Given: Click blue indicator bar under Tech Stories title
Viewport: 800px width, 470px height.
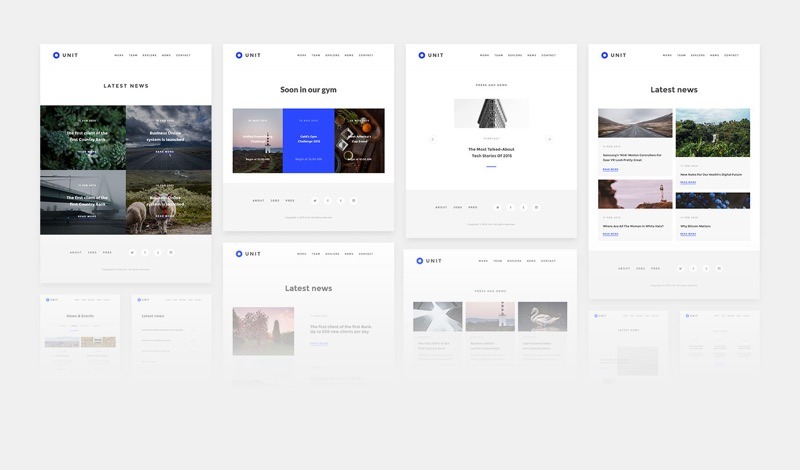Looking at the screenshot, I should point(491,166).
